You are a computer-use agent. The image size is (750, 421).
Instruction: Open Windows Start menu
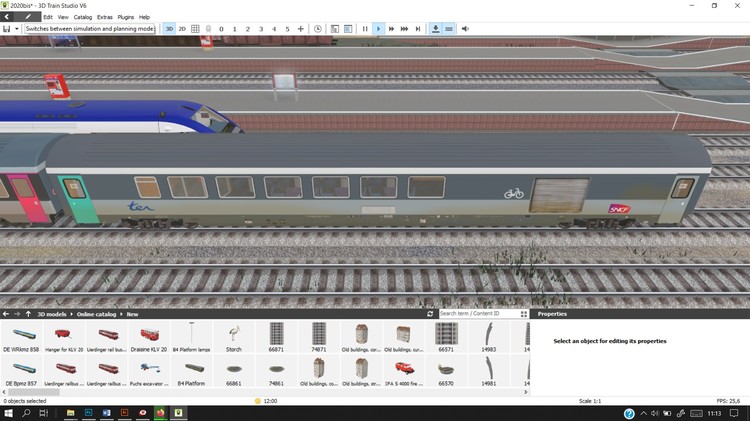tap(8, 413)
